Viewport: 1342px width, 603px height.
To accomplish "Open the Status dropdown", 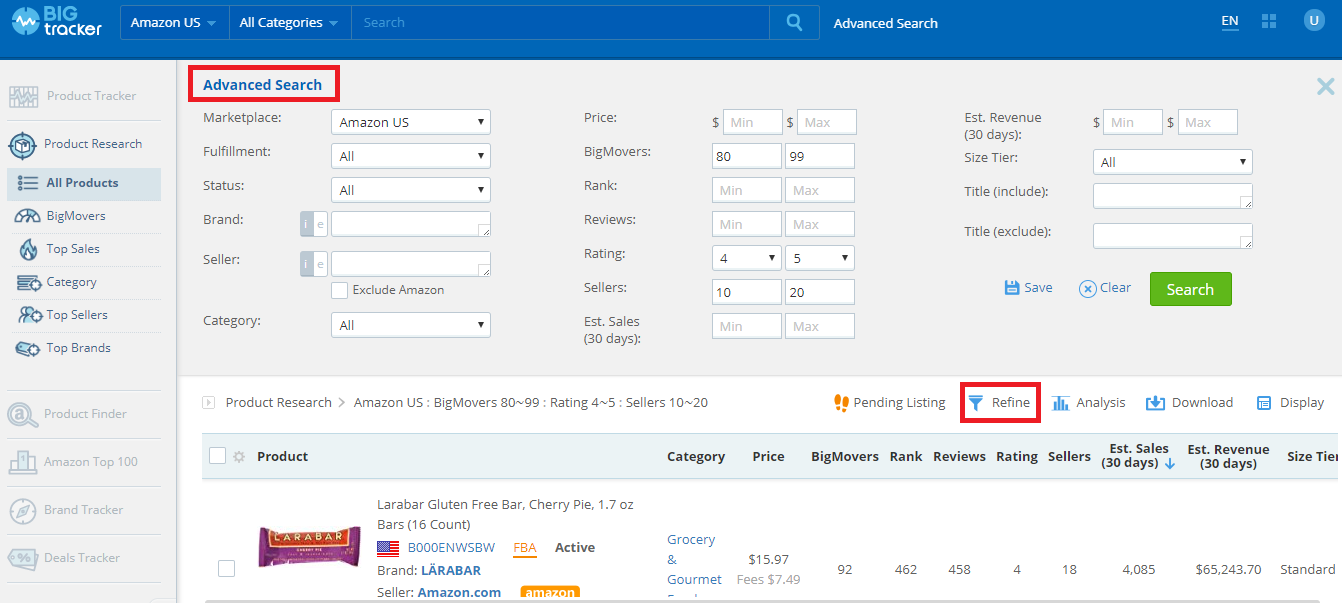I will tap(411, 190).
